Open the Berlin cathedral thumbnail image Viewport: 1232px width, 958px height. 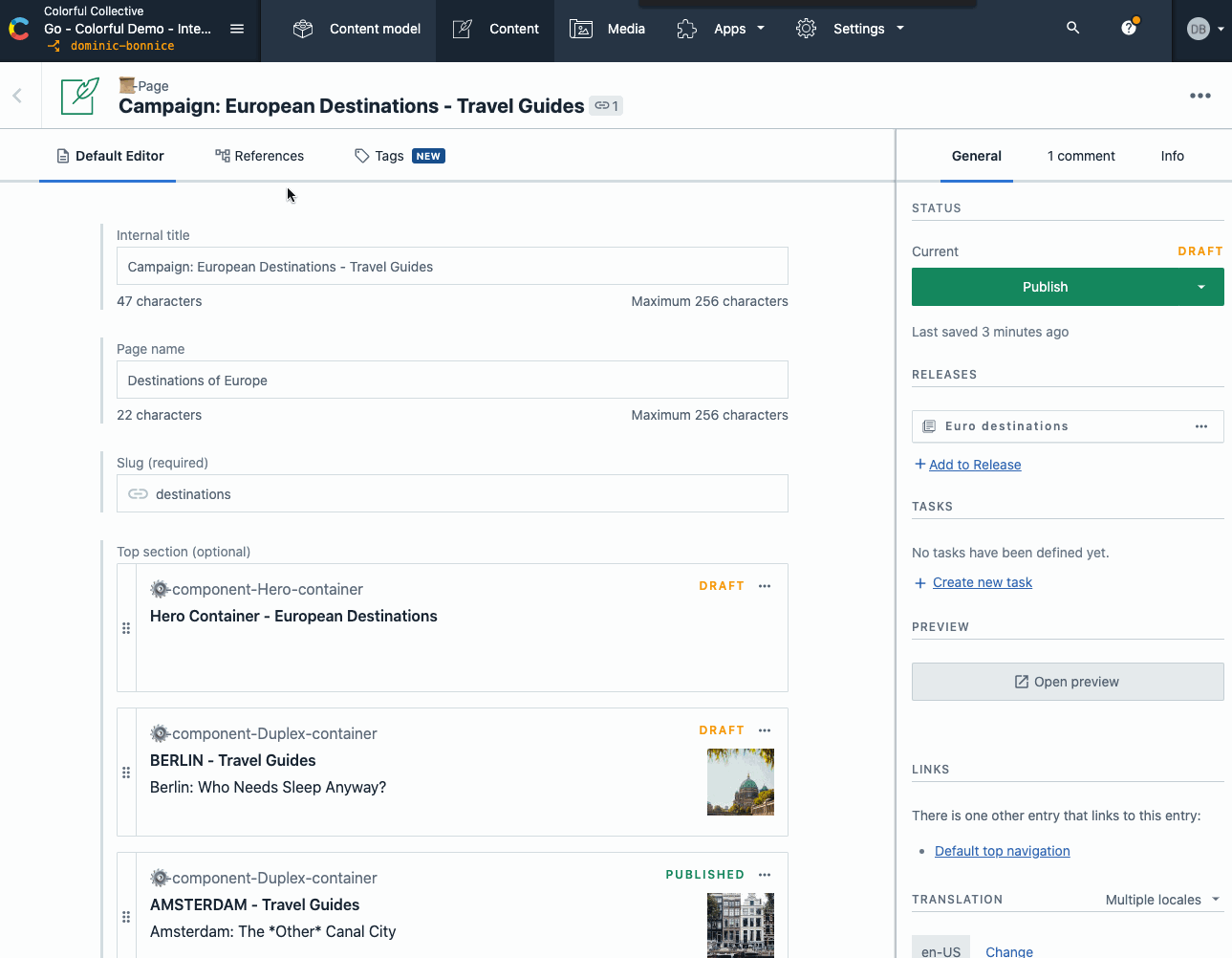click(741, 782)
